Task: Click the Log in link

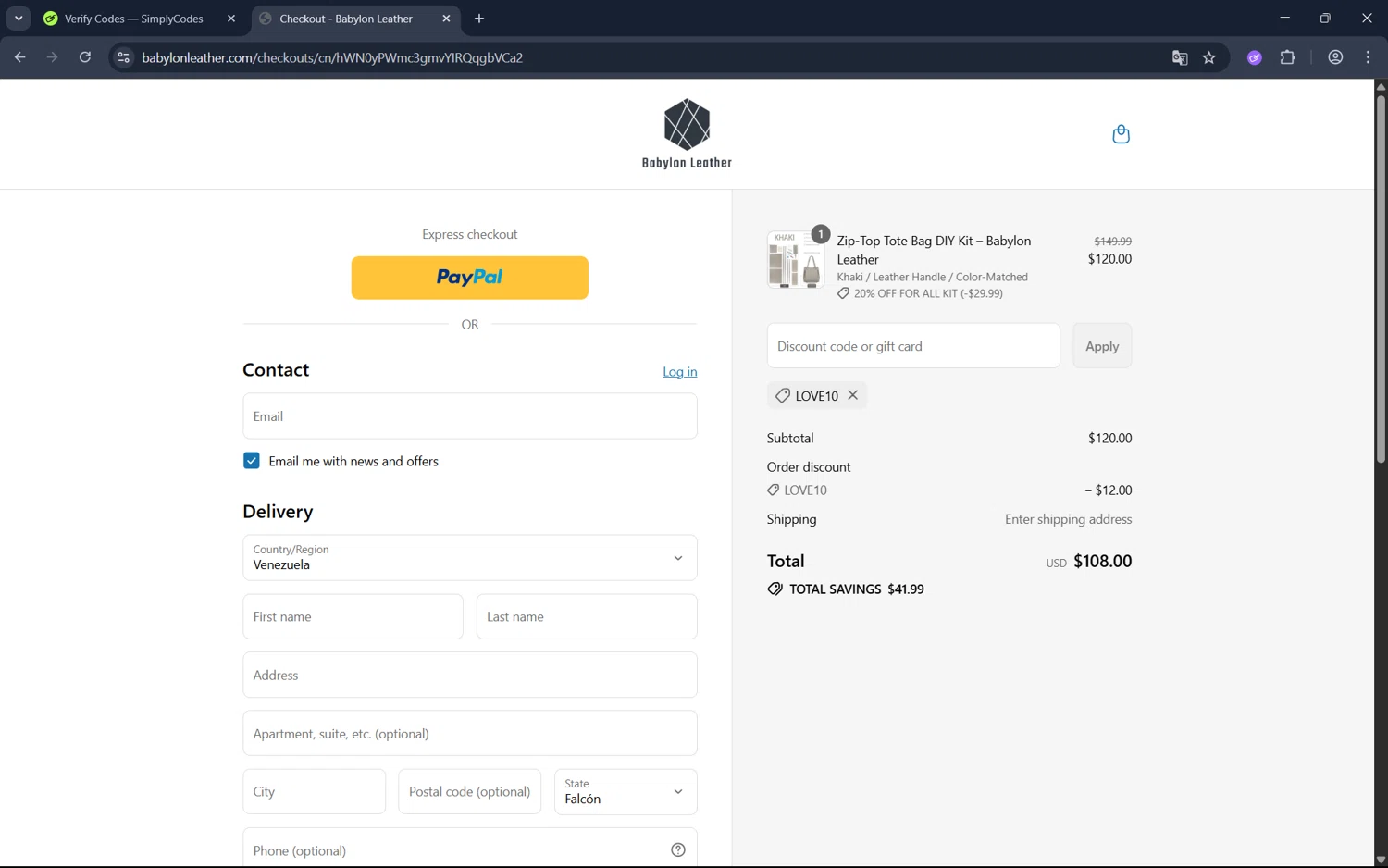Action: pos(680,372)
